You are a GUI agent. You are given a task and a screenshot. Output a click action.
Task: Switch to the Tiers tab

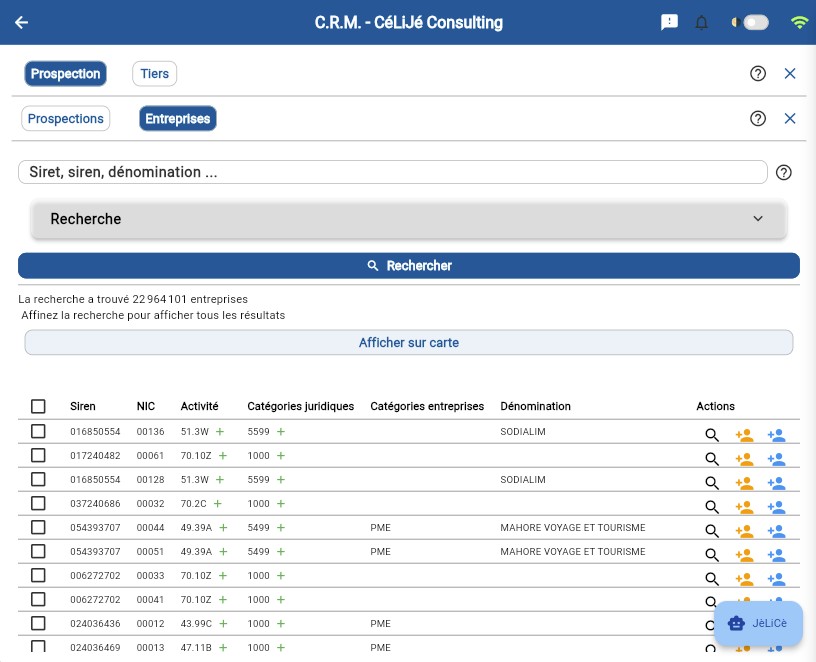[154, 73]
